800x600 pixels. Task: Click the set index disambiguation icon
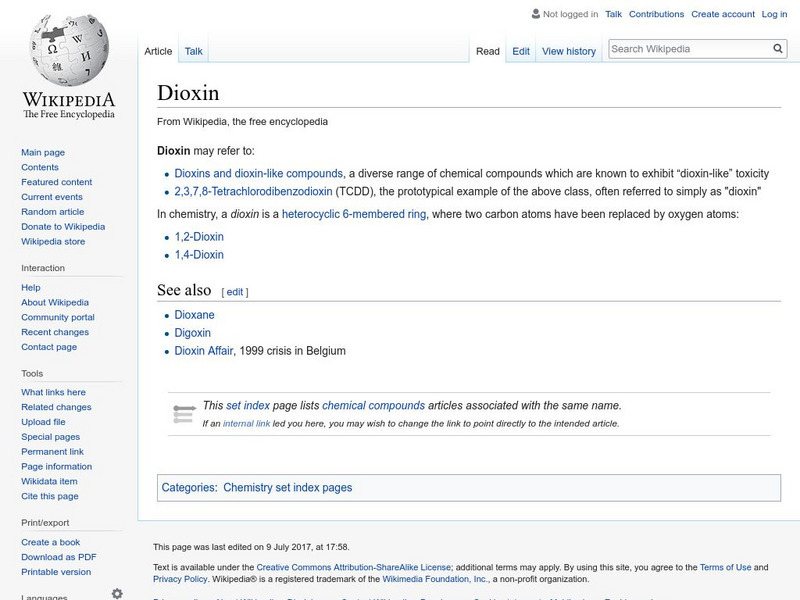coord(184,413)
